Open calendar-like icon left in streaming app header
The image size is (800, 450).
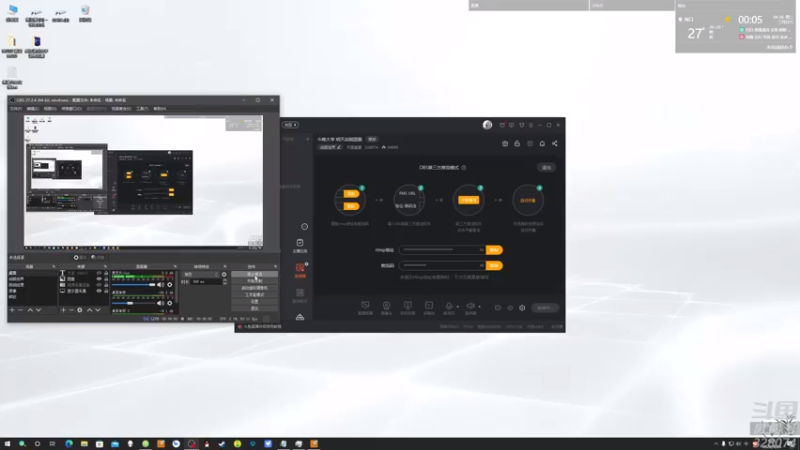(505, 143)
